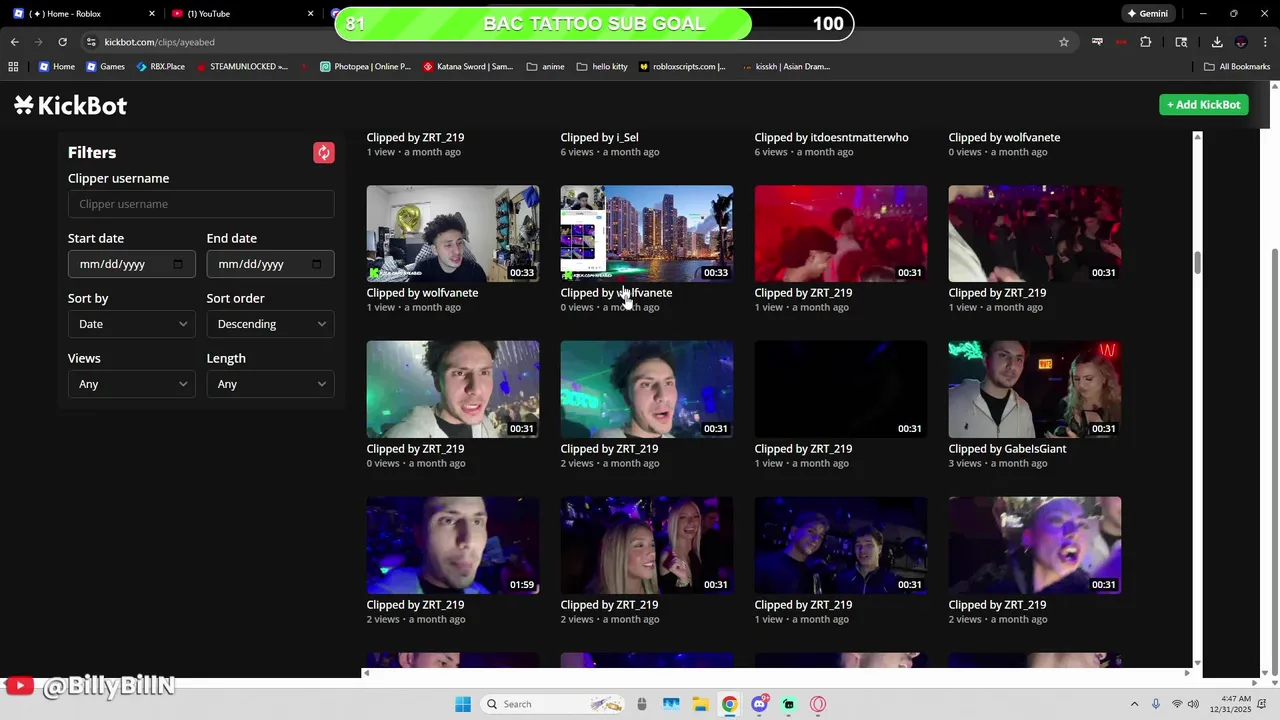Go back with the browser back arrow
The height and width of the screenshot is (720, 1280).
click(x=14, y=42)
